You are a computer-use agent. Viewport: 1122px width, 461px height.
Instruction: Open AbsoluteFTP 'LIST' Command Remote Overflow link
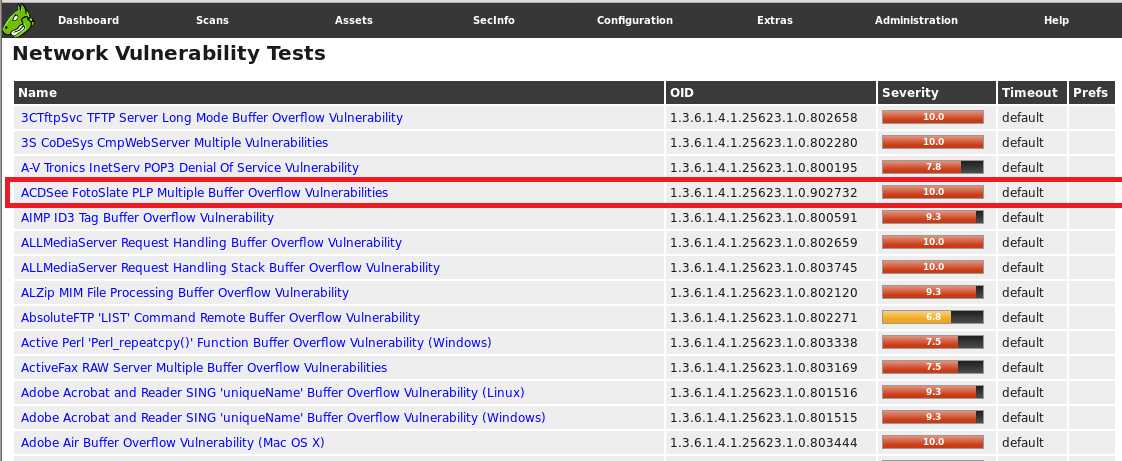[220, 318]
